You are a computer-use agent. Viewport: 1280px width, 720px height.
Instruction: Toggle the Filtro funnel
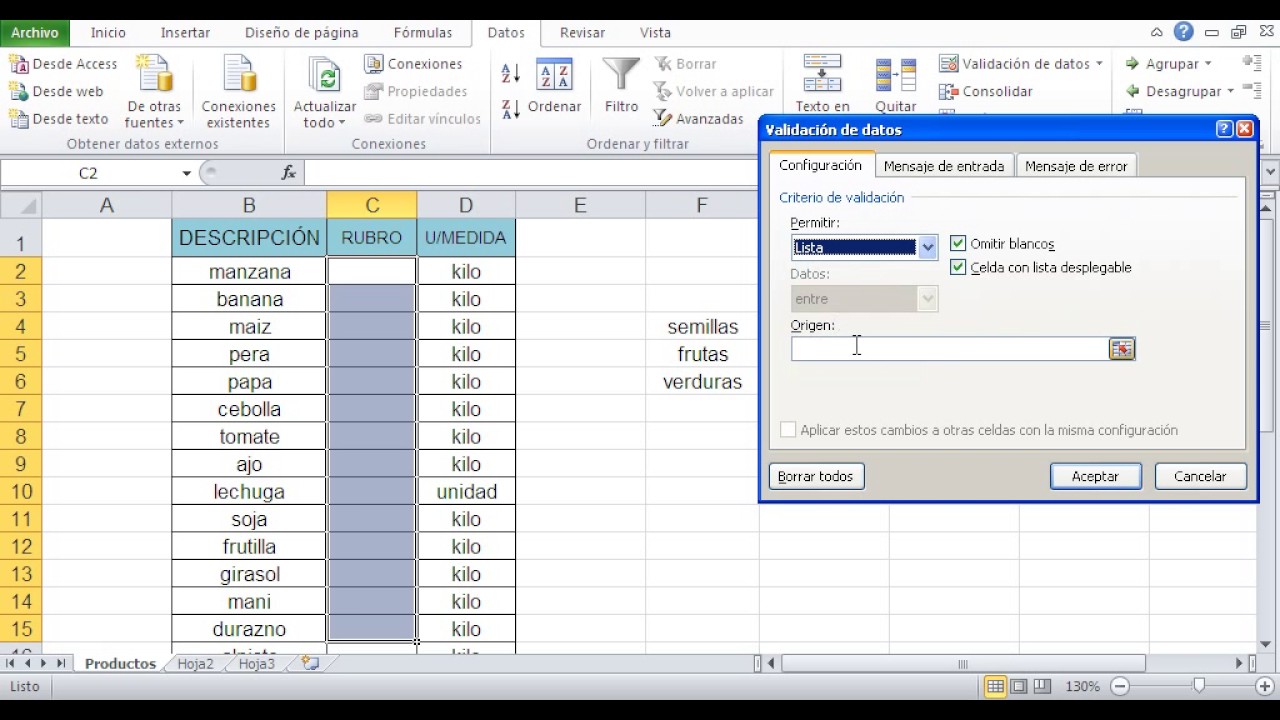(621, 86)
